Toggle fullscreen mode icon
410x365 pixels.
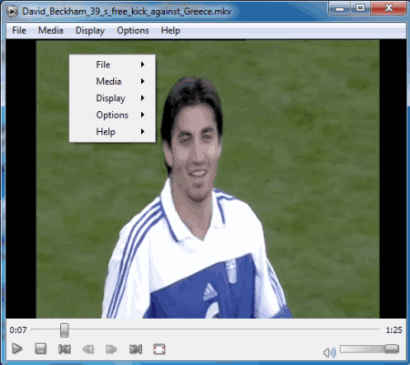pos(159,349)
